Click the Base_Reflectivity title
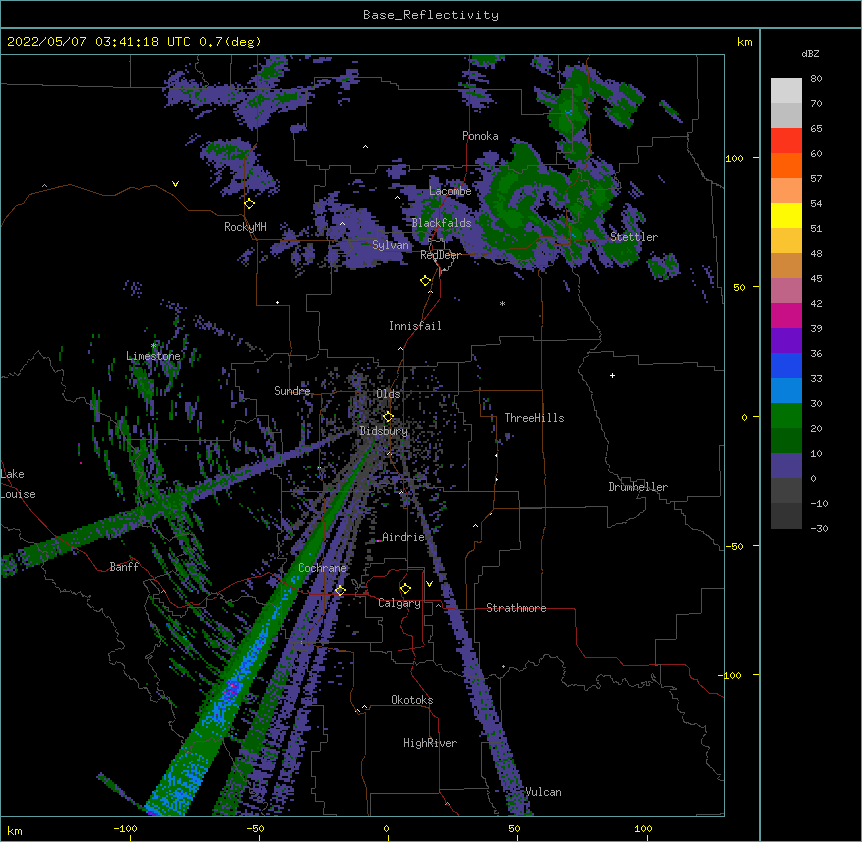862x842 pixels. [x=431, y=15]
